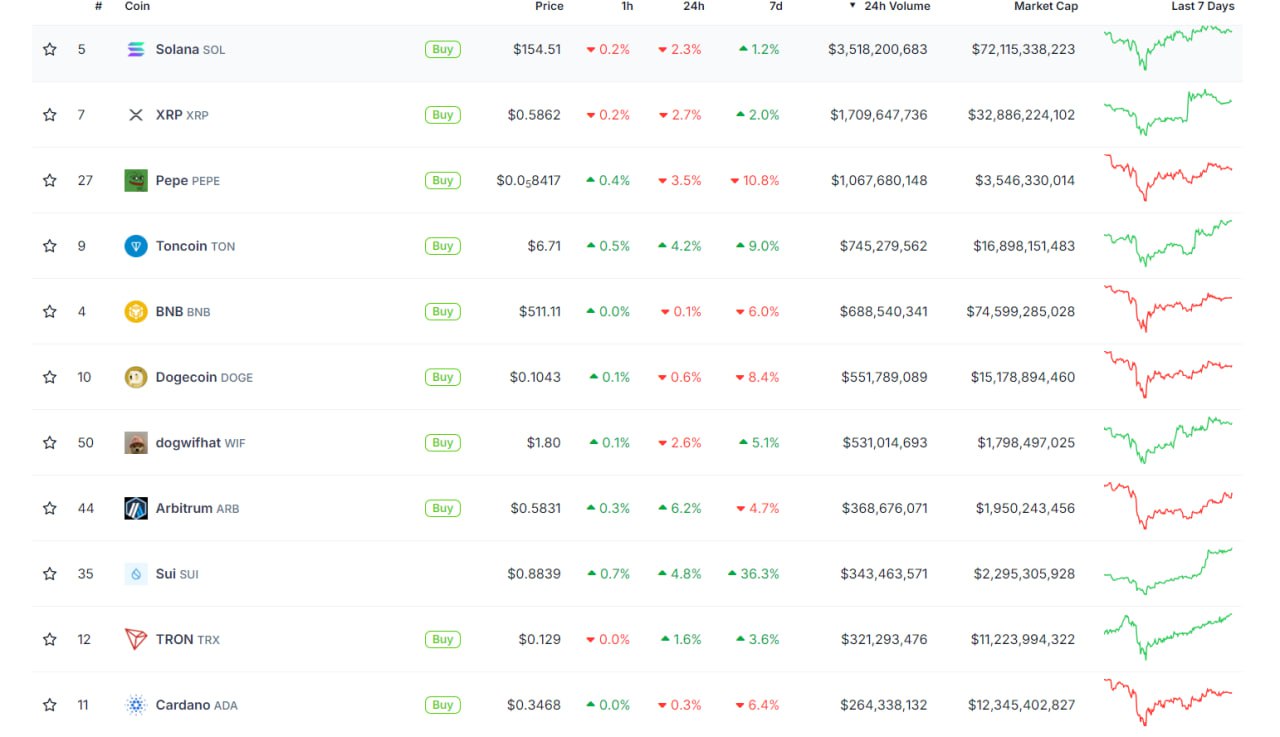Toggle the favorite star for Cardano

tap(50, 705)
